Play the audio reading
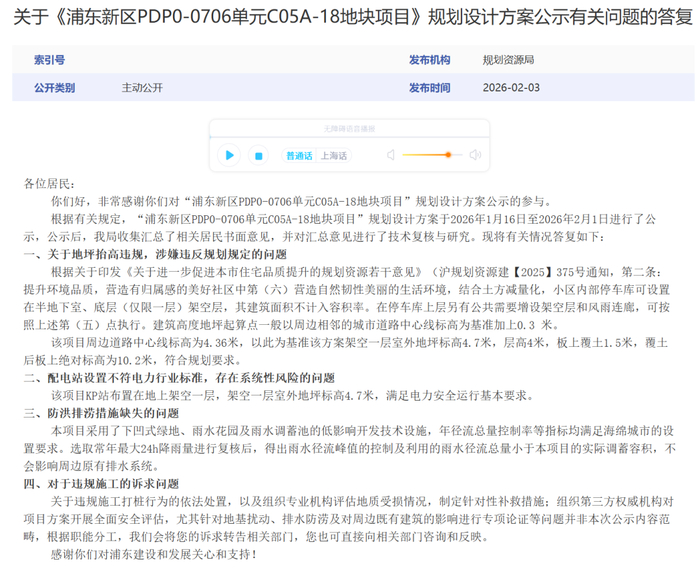The image size is (700, 568). pyautogui.click(x=229, y=155)
